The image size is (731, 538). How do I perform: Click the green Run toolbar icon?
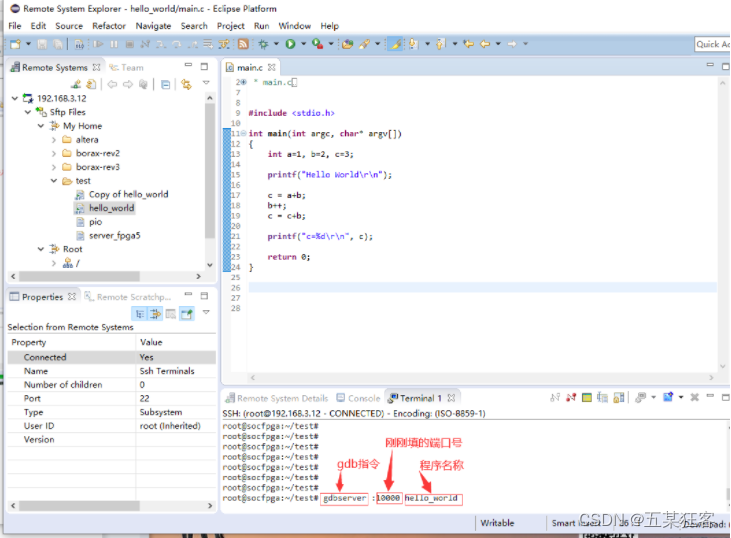click(290, 44)
